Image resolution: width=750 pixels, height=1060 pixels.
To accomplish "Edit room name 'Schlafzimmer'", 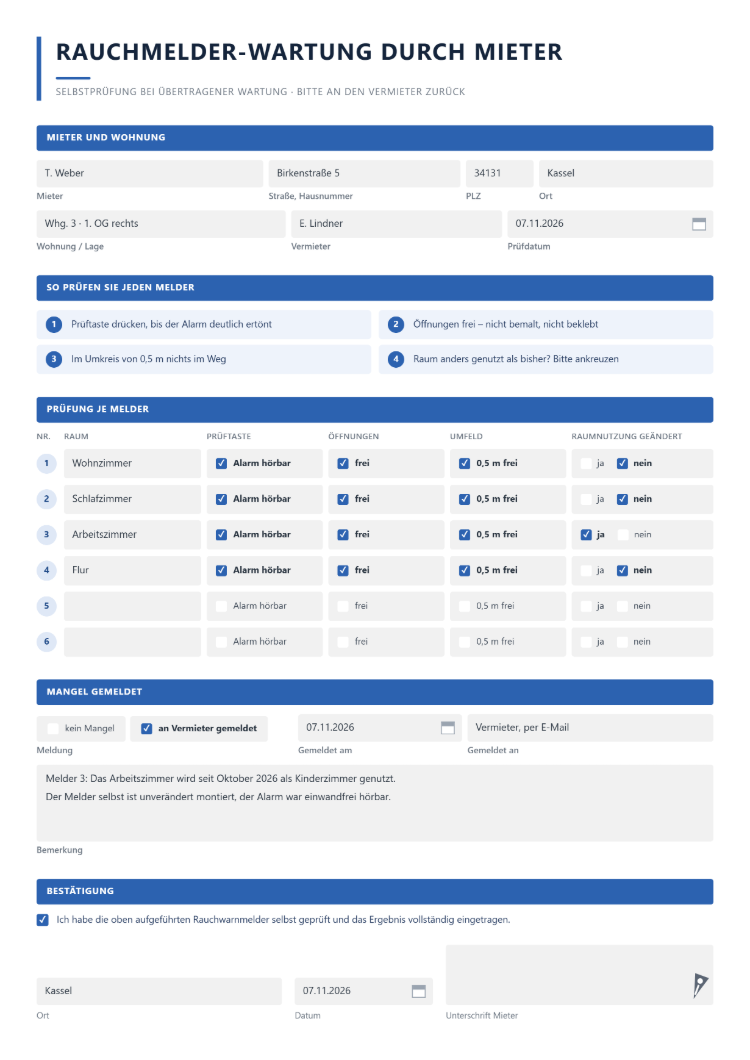I will (133, 499).
